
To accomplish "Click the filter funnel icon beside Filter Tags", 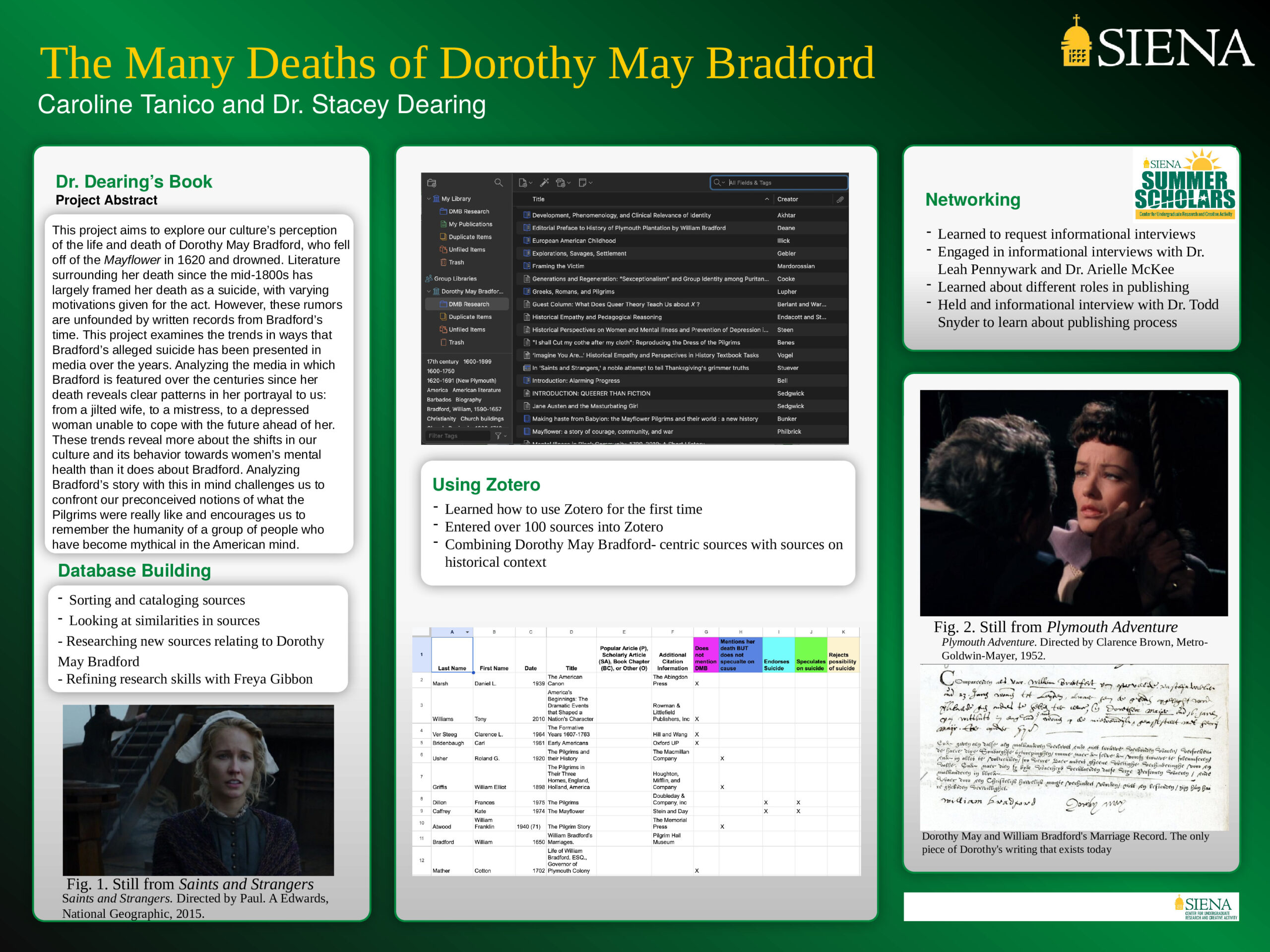I will point(500,435).
